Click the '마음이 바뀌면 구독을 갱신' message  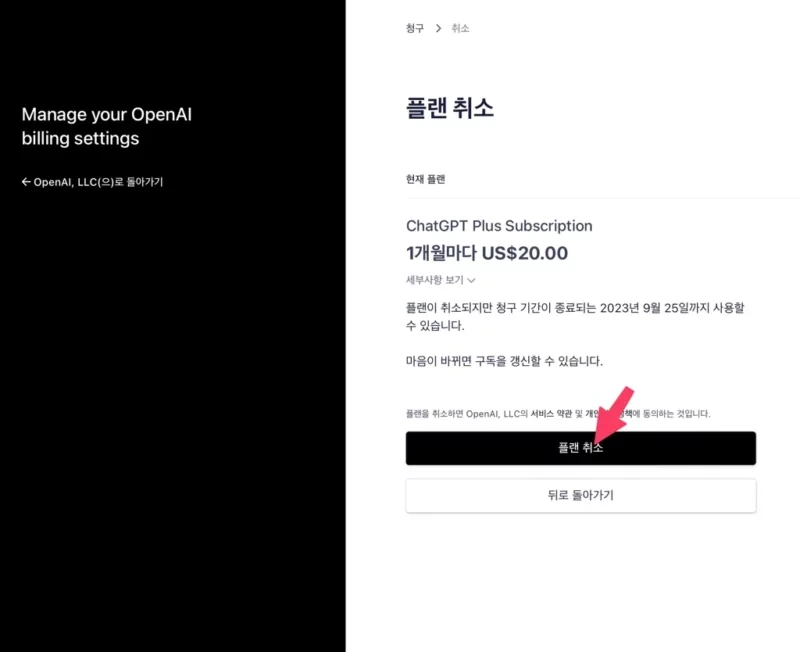pos(504,361)
